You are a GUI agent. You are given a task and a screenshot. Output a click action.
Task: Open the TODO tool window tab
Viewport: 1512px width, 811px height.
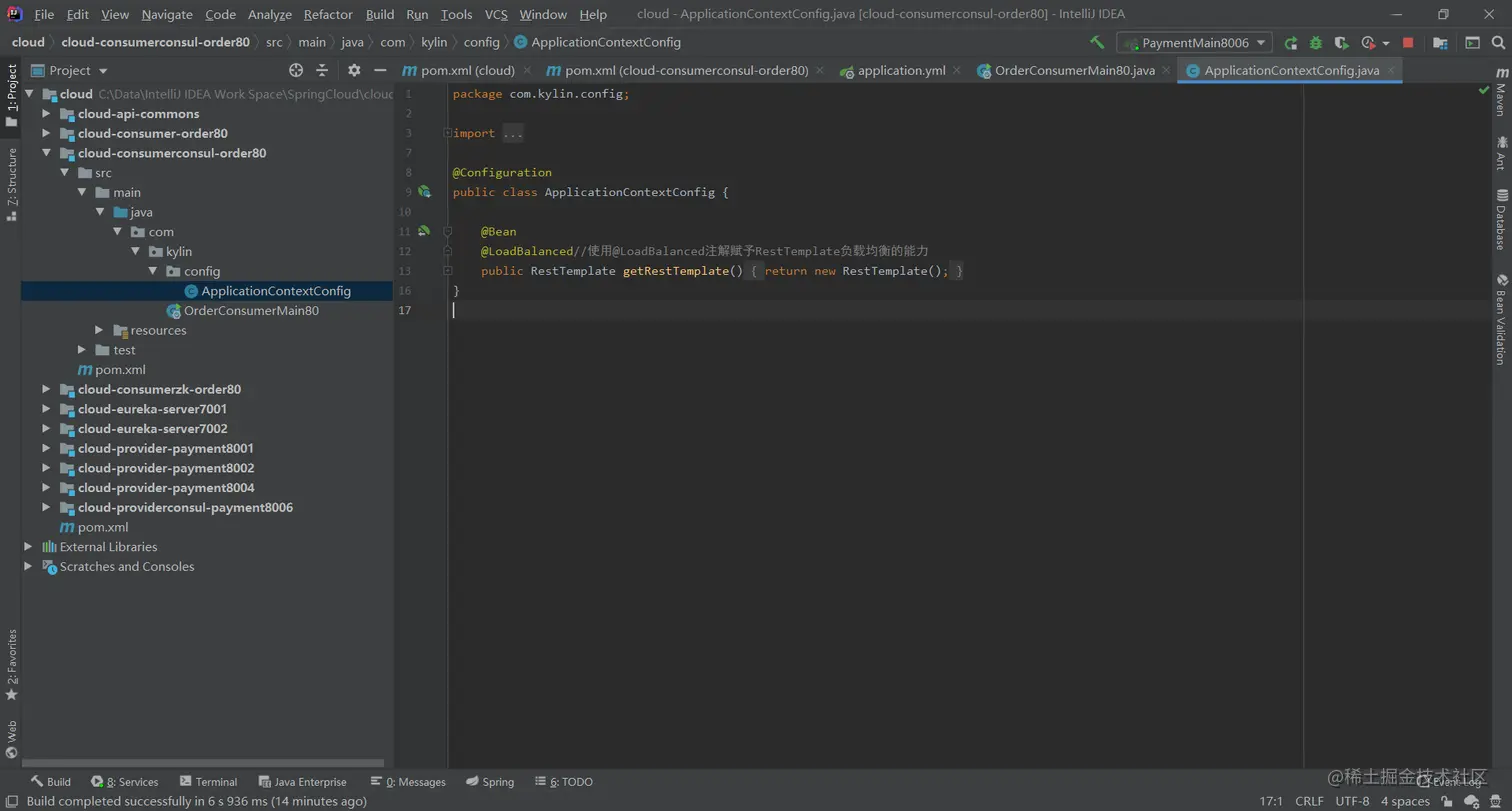(x=564, y=782)
